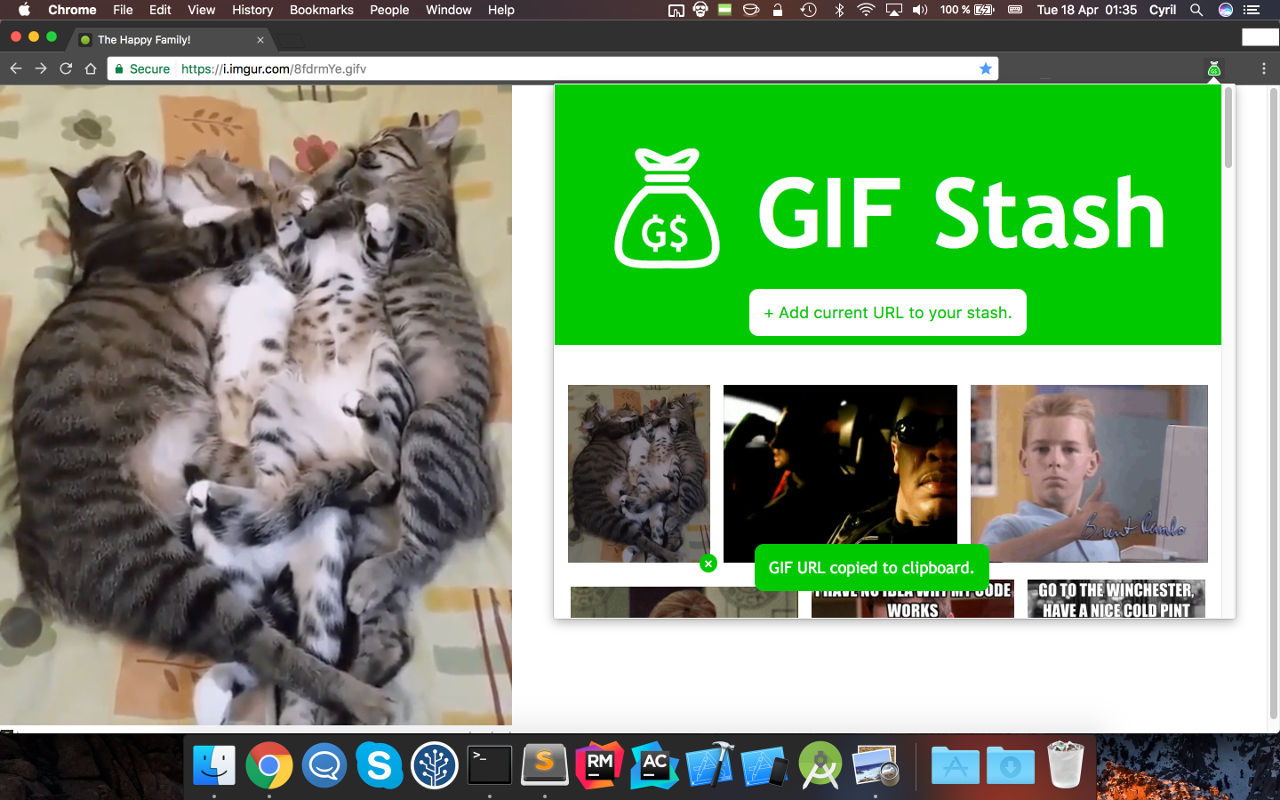Open the People menu
Screen dimensions: 1280x800
tap(389, 10)
